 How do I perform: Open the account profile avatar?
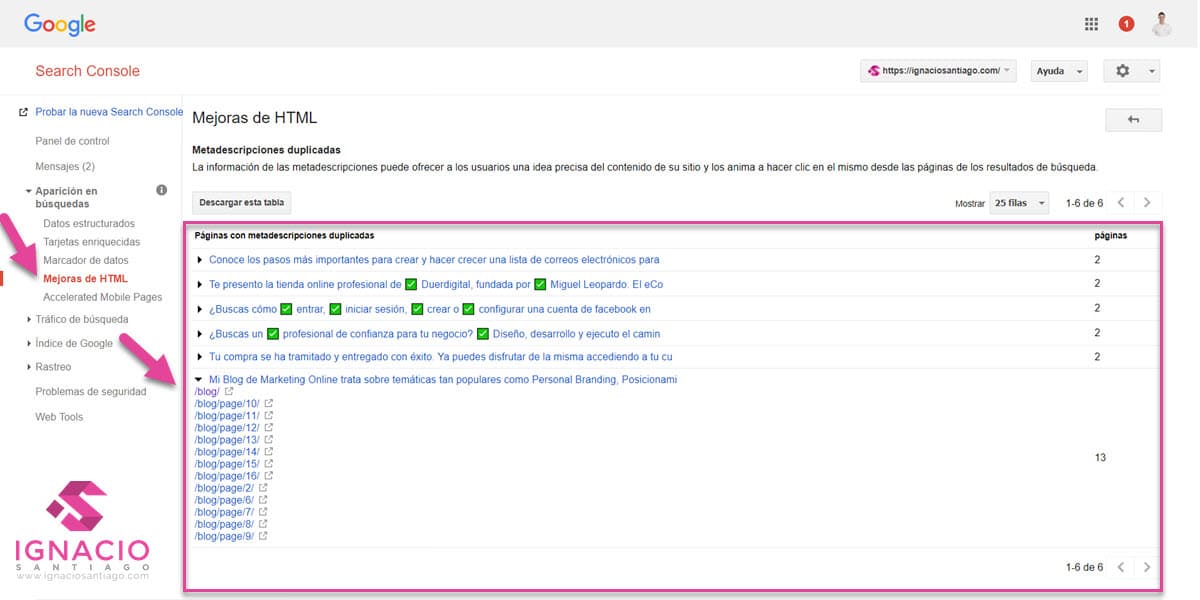(1161, 24)
